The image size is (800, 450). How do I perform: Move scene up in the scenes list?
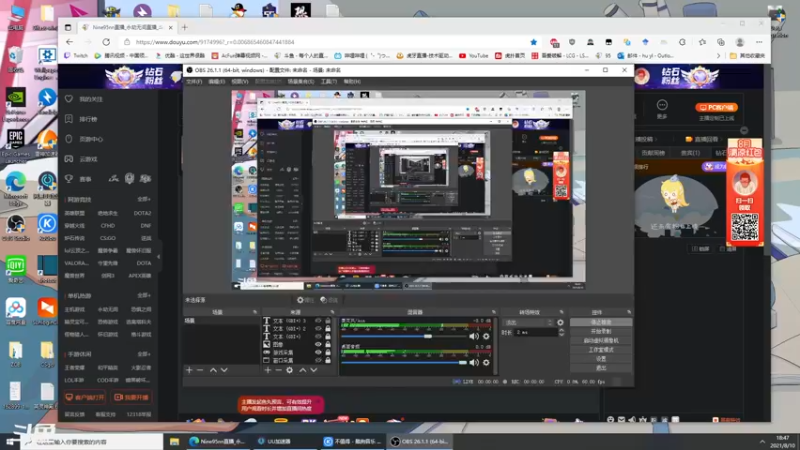[x=213, y=370]
